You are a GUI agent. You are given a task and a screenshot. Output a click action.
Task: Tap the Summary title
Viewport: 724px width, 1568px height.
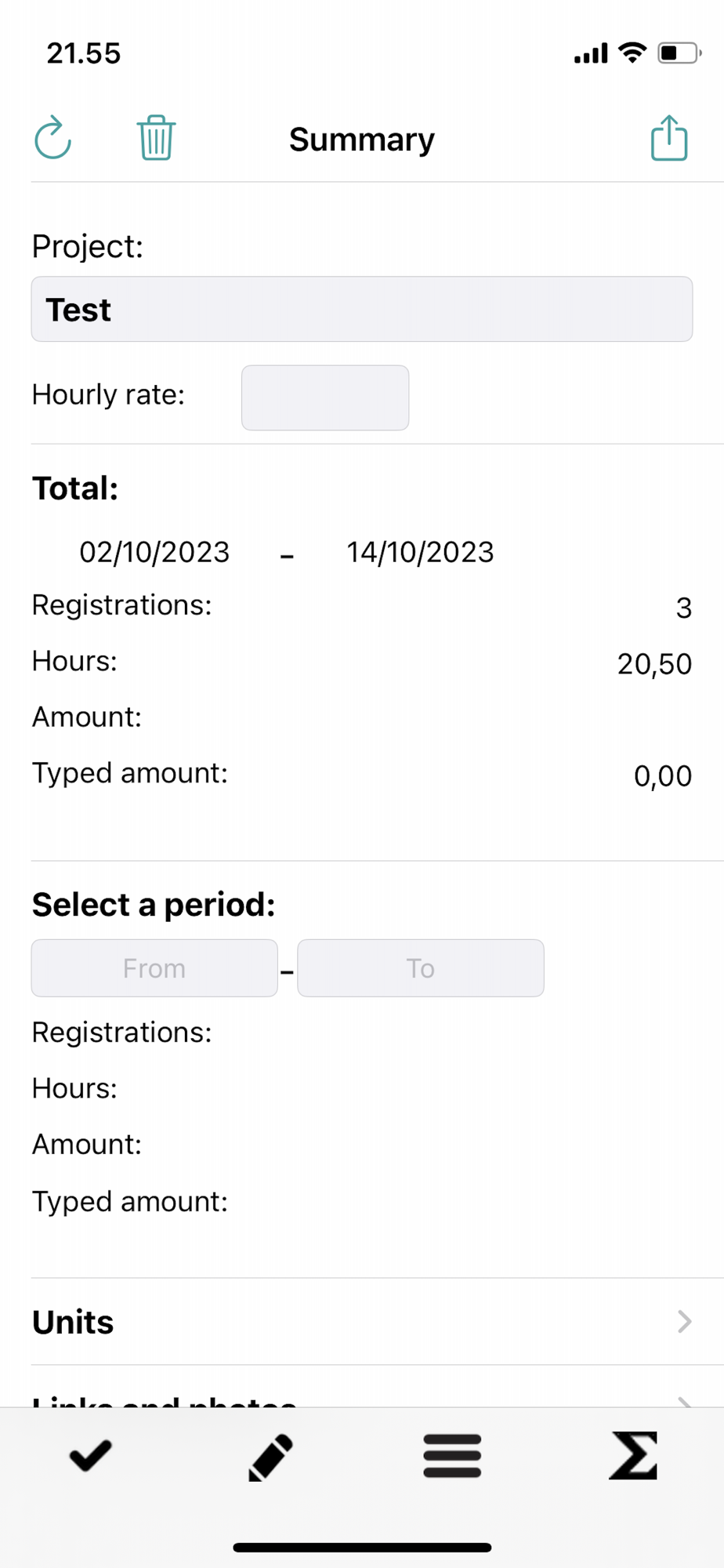[x=362, y=140]
